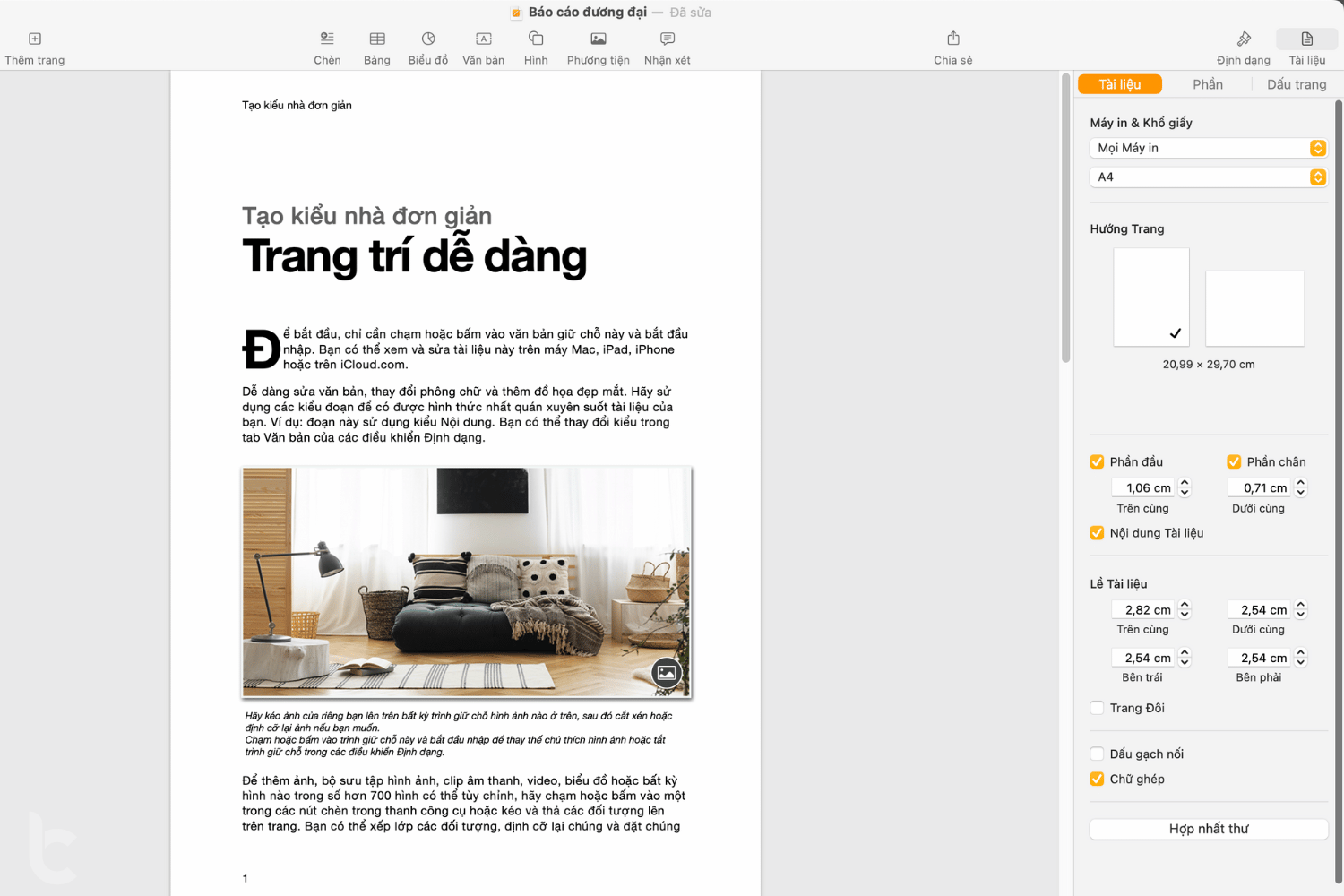This screenshot has width=1344, height=896.
Task: Enable the Trang Đôi checkbox
Action: tap(1097, 708)
